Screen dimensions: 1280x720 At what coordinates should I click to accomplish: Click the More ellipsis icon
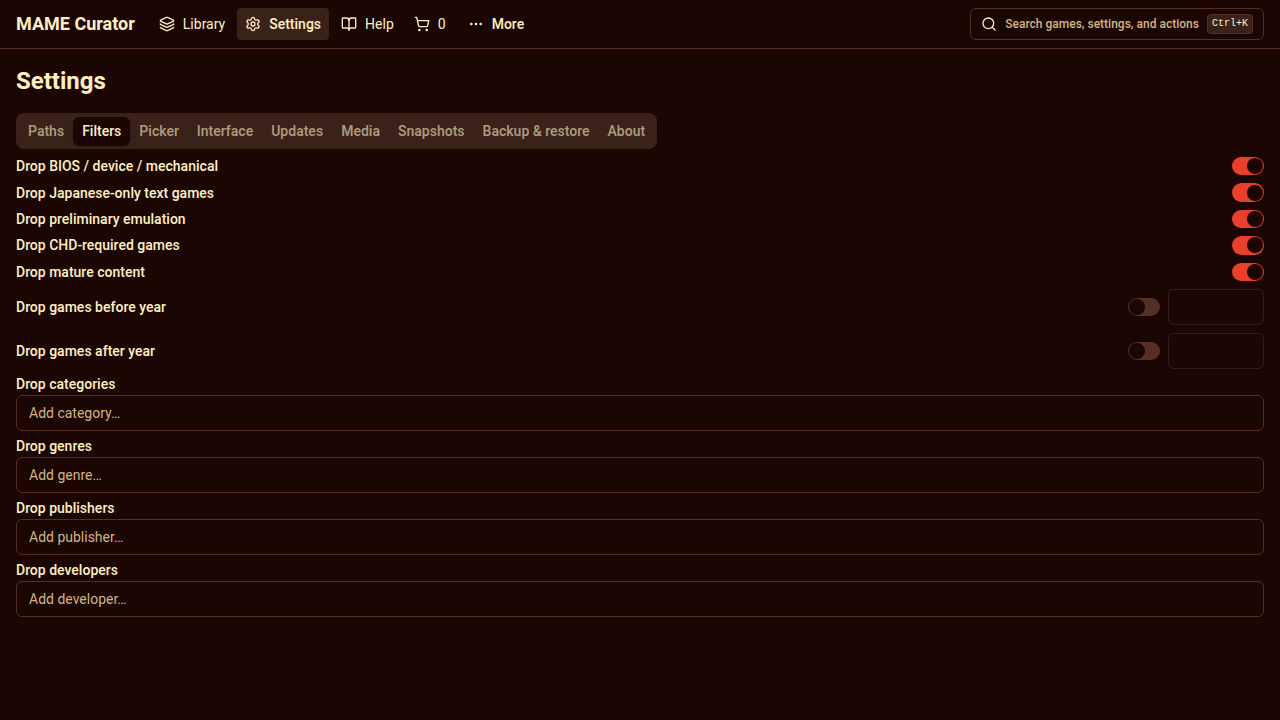(476, 24)
